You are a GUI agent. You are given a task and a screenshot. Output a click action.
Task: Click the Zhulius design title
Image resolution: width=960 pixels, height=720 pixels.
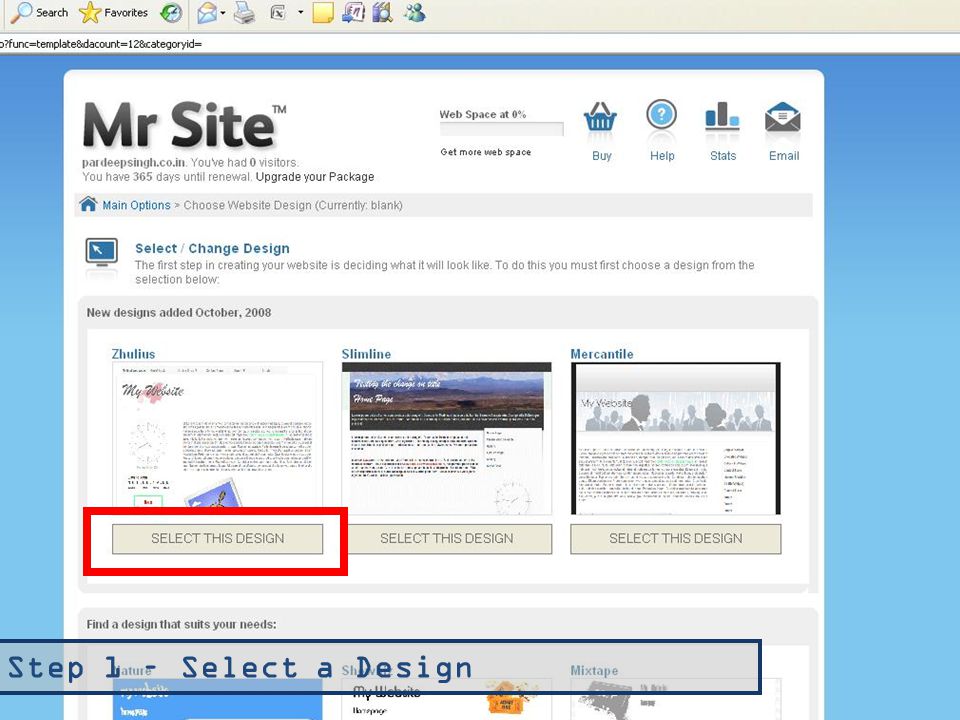pyautogui.click(x=133, y=354)
